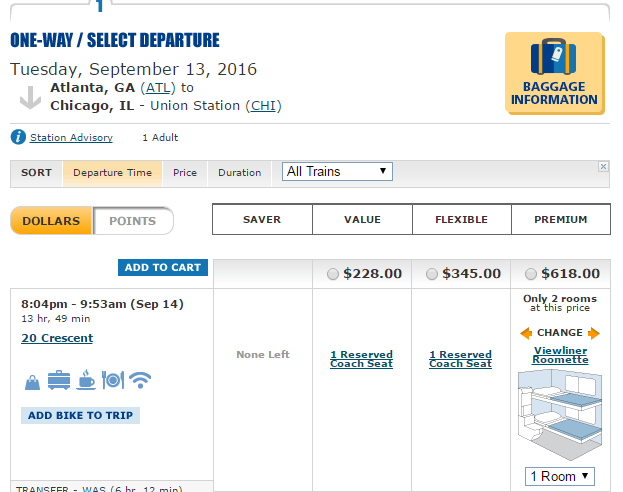Image resolution: width=623 pixels, height=492 pixels.
Task: Click the Wi-Fi amenity icon
Action: (x=140, y=380)
